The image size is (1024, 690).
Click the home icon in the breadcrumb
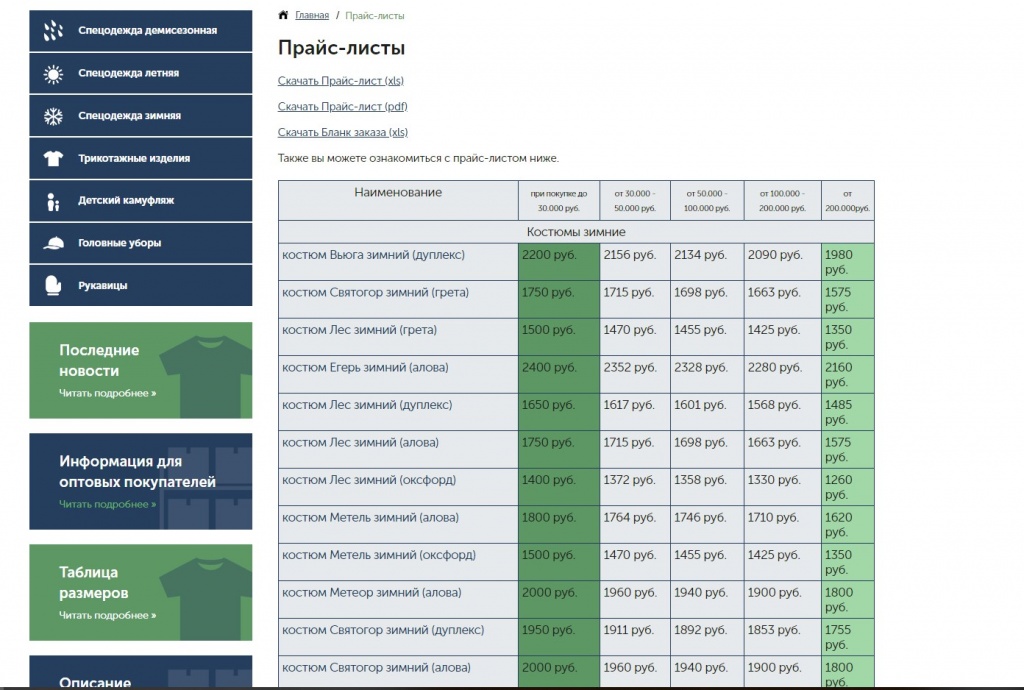coord(283,15)
